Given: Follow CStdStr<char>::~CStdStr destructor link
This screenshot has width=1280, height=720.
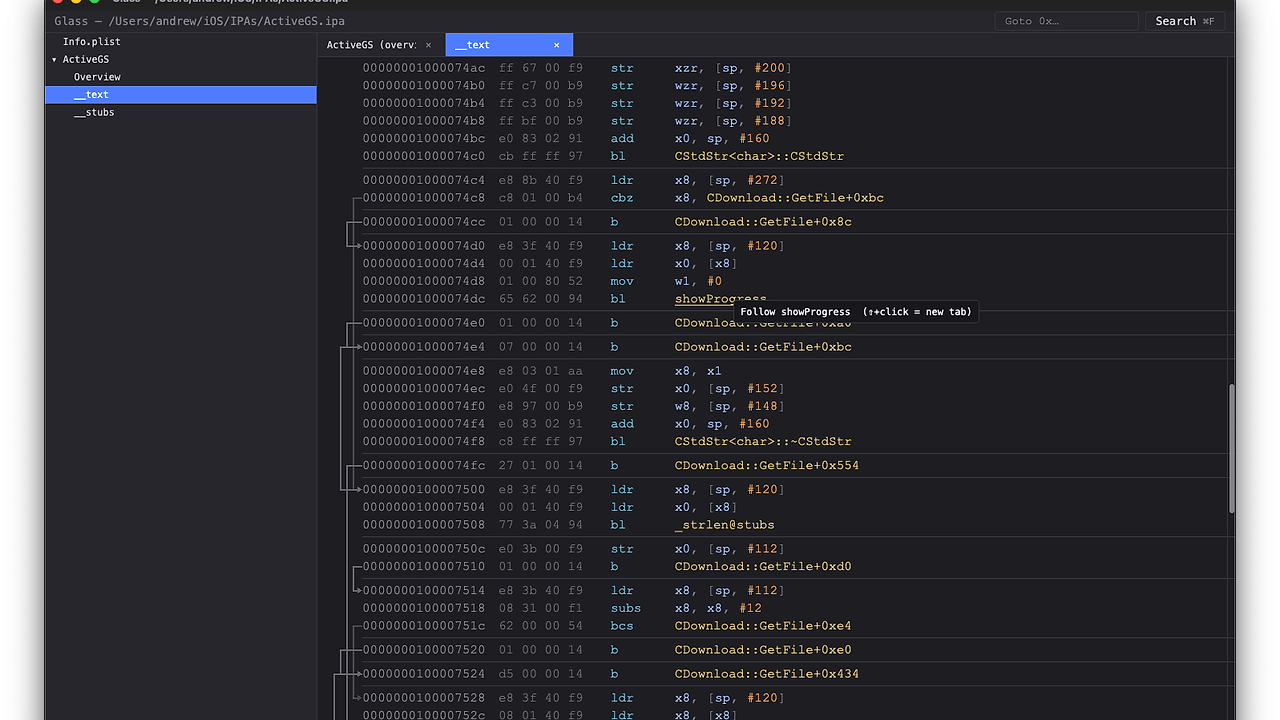Looking at the screenshot, I should (x=762, y=441).
